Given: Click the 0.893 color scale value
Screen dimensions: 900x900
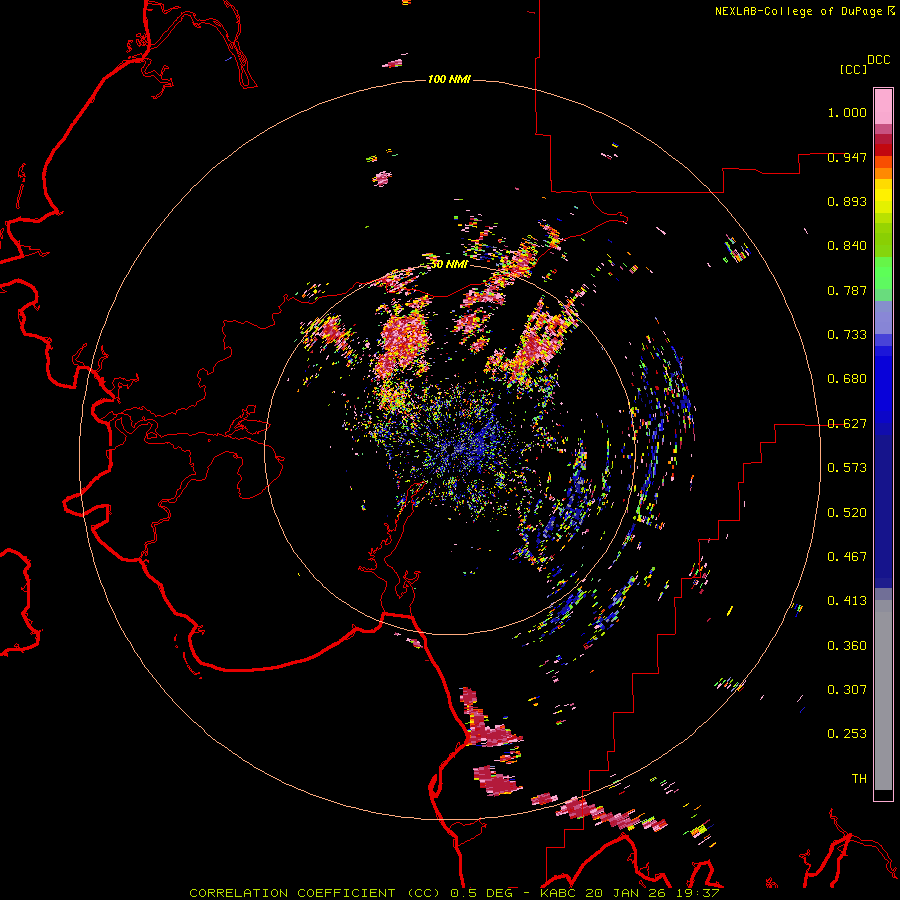Looking at the screenshot, I should tap(847, 201).
